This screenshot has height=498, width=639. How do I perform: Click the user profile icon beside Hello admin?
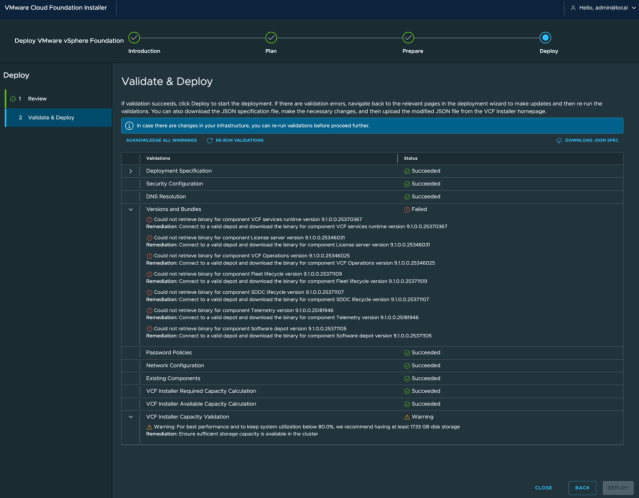coord(573,8)
